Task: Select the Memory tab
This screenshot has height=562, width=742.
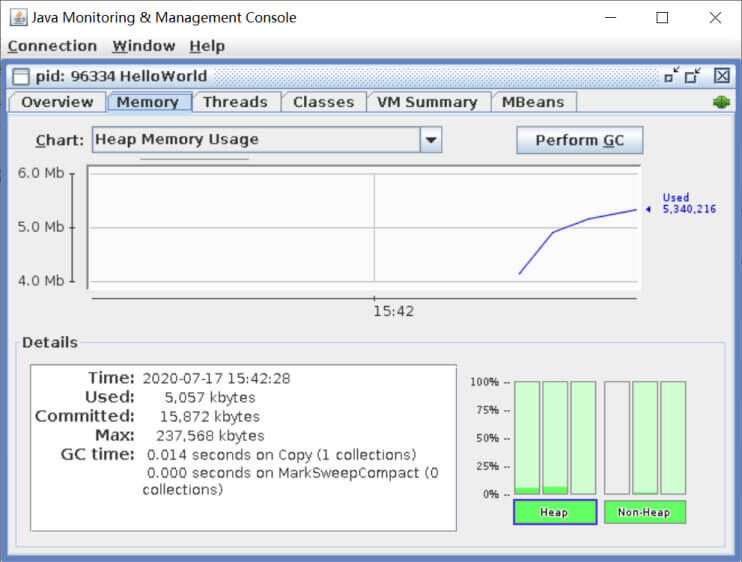Action: 148,102
